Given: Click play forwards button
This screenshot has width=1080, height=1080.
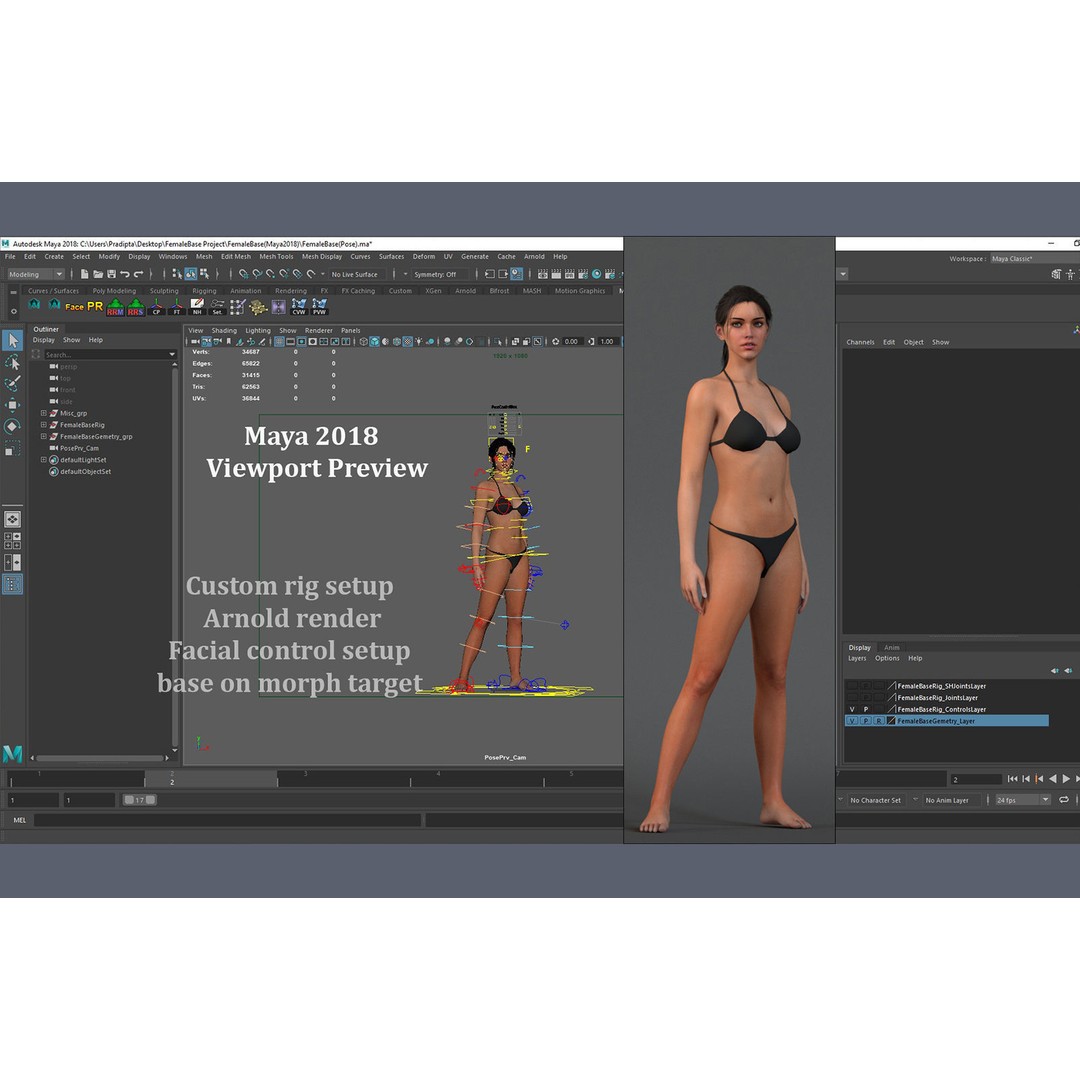Looking at the screenshot, I should tap(1066, 778).
